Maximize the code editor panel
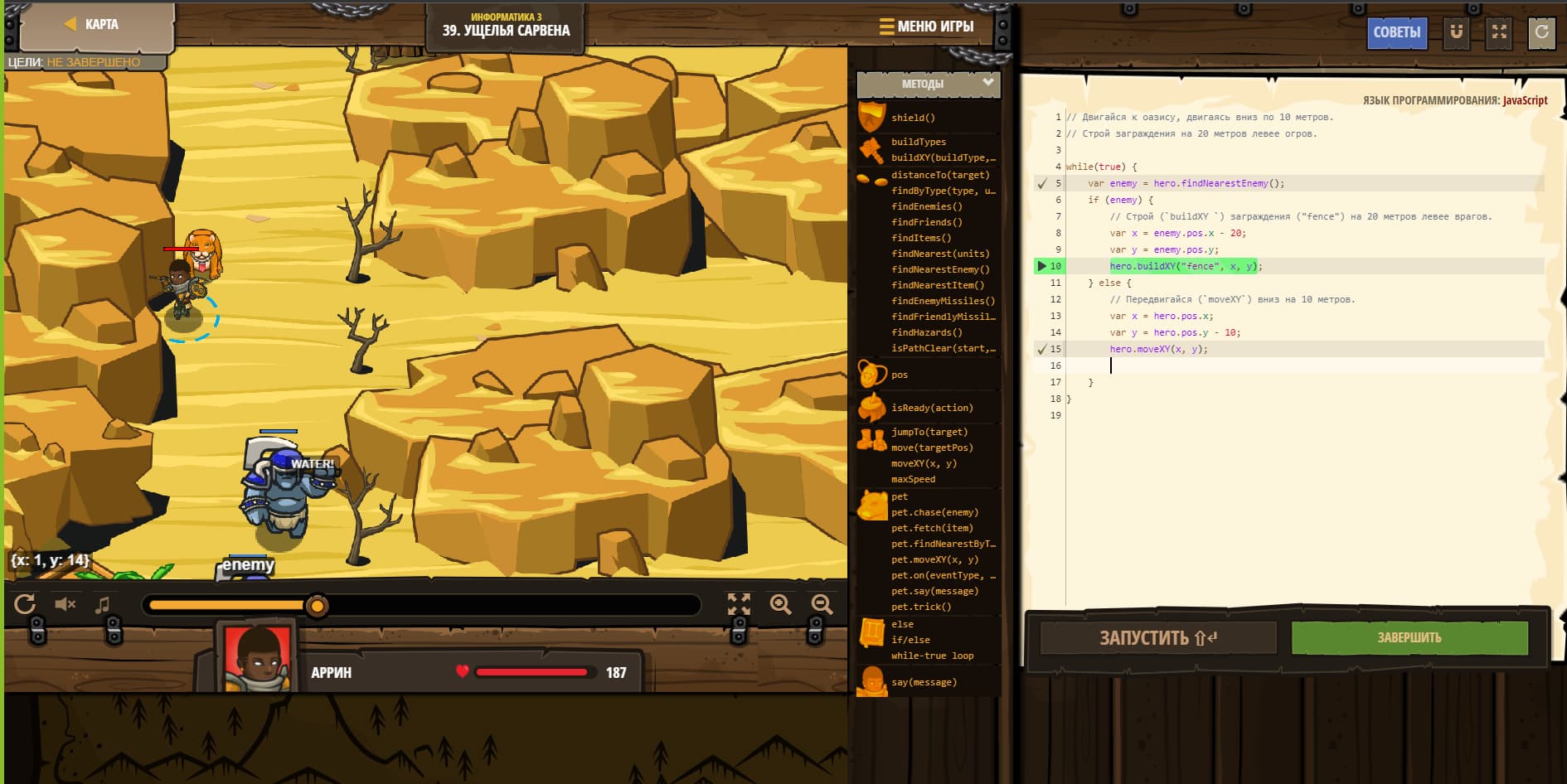The image size is (1567, 784). (x=1499, y=32)
